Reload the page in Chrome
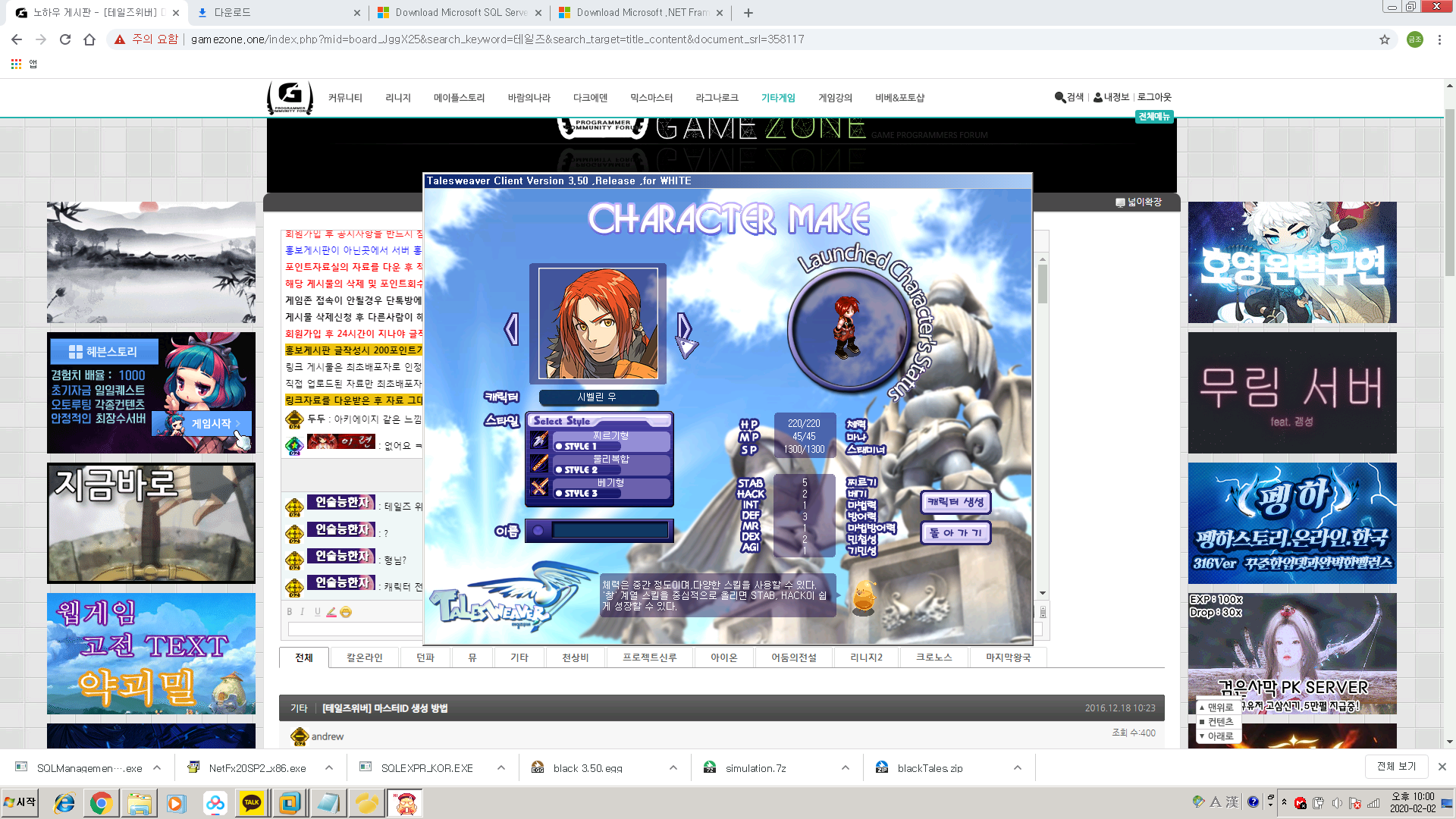This screenshot has width=1456, height=819. coord(65,39)
